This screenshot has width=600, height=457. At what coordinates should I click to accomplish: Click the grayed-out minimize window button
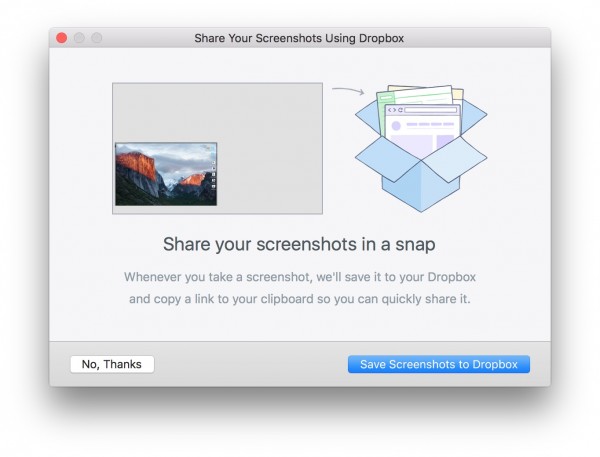(x=79, y=38)
